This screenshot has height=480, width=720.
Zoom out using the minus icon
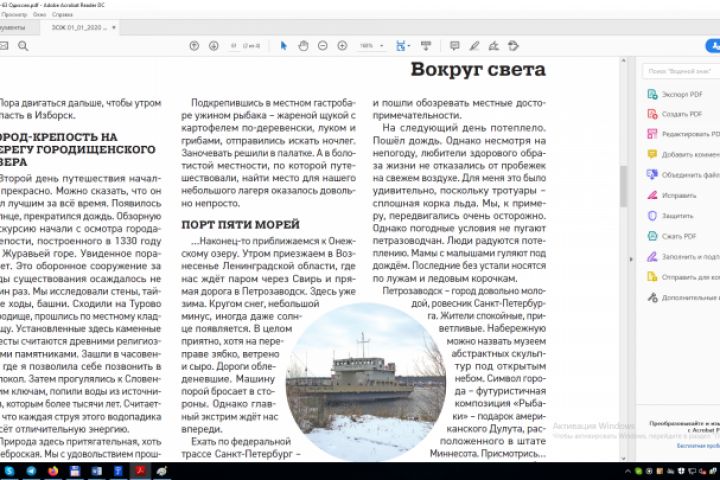323,46
